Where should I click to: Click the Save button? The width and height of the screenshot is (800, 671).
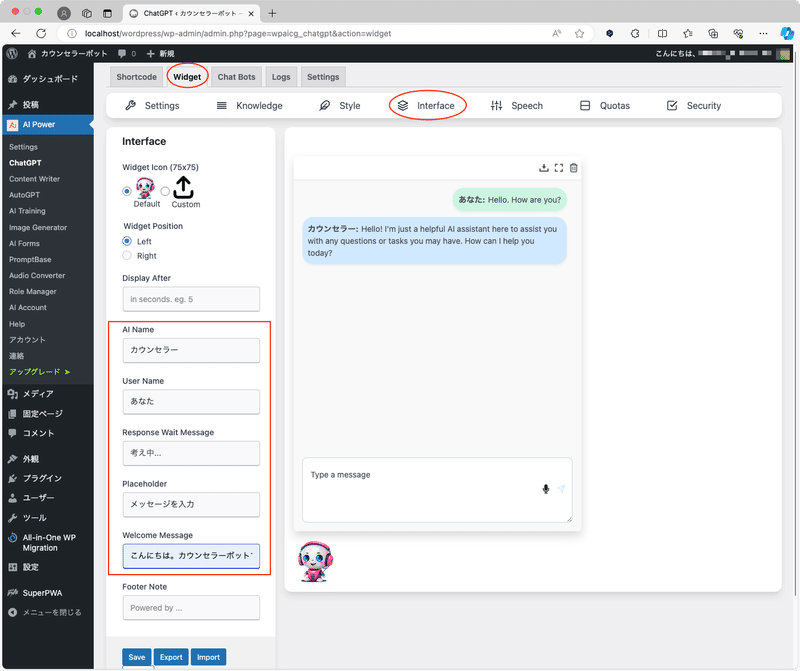(x=137, y=657)
